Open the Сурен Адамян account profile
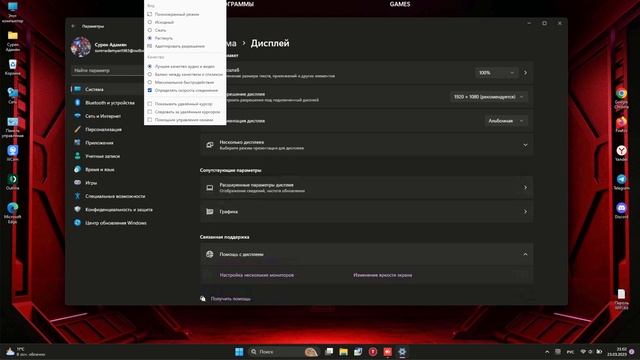The height and width of the screenshot is (360, 640). coord(107,47)
